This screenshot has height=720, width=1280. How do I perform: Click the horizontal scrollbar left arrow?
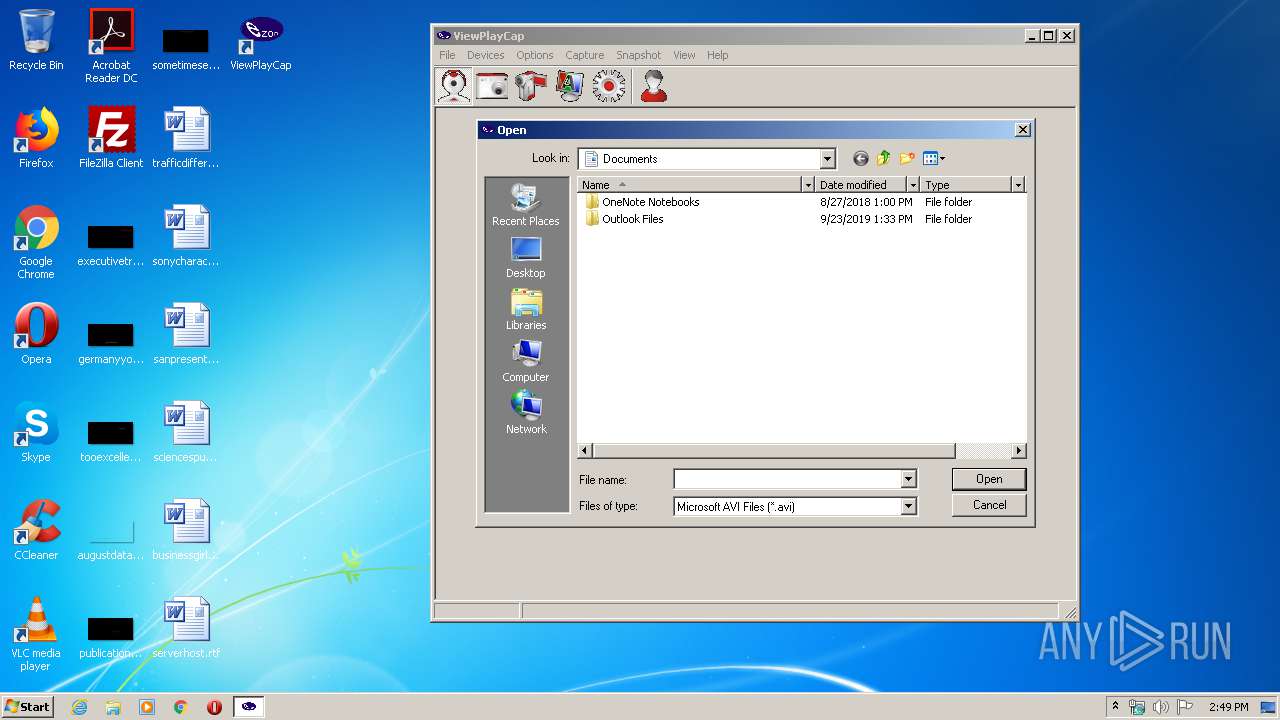[585, 451]
